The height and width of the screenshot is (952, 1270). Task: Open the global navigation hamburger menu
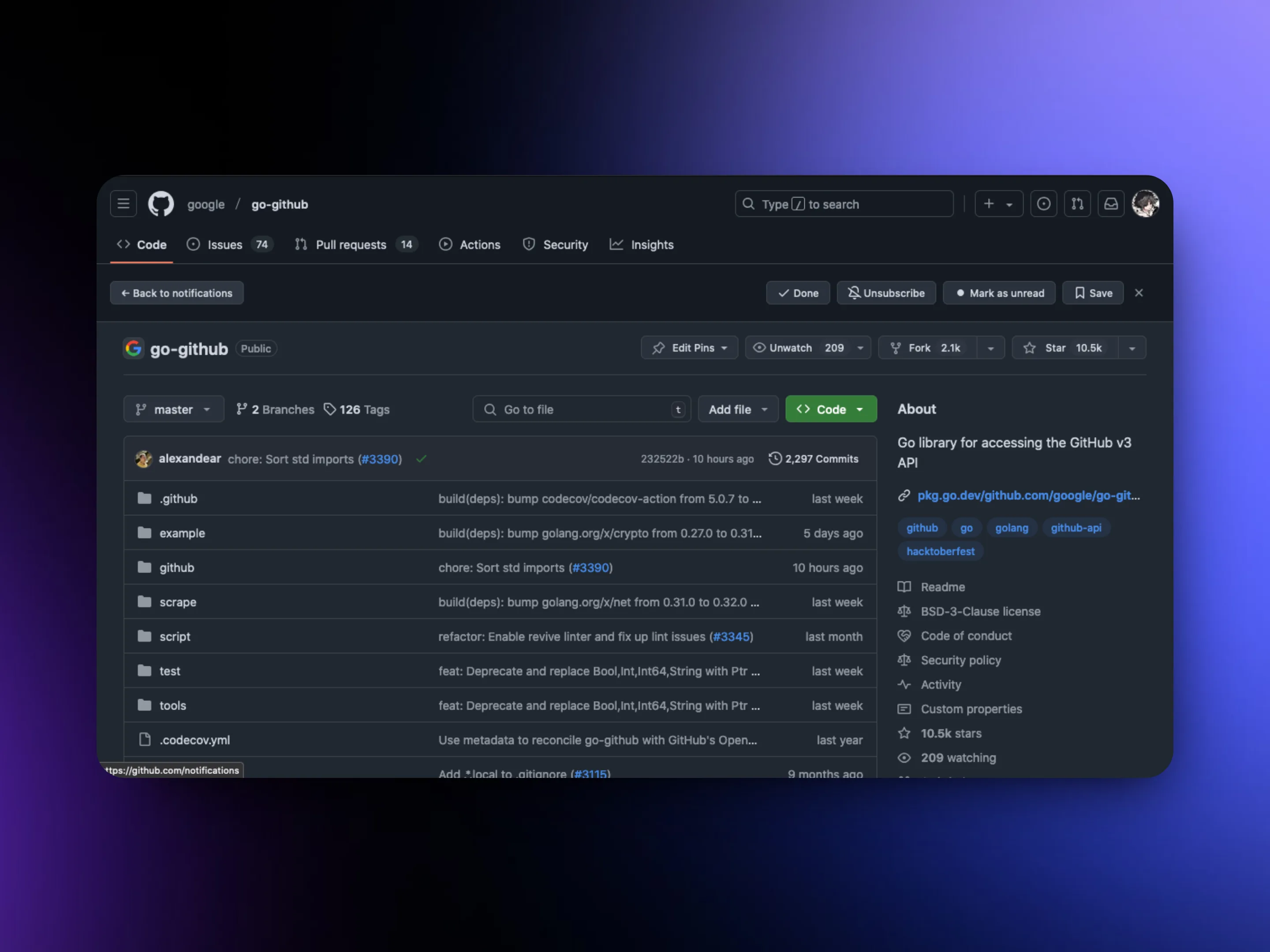tap(123, 204)
